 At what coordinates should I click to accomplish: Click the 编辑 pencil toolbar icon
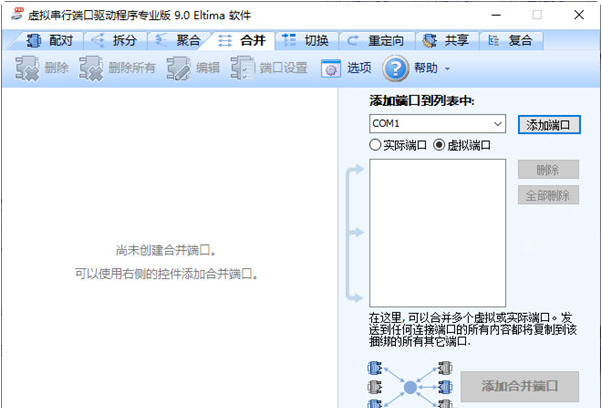pyautogui.click(x=179, y=68)
